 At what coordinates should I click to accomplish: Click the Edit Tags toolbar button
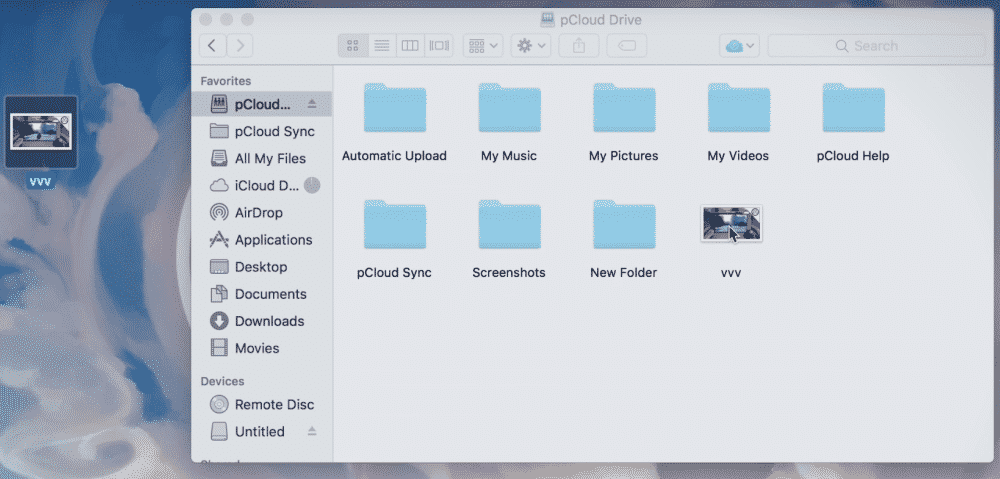627,45
